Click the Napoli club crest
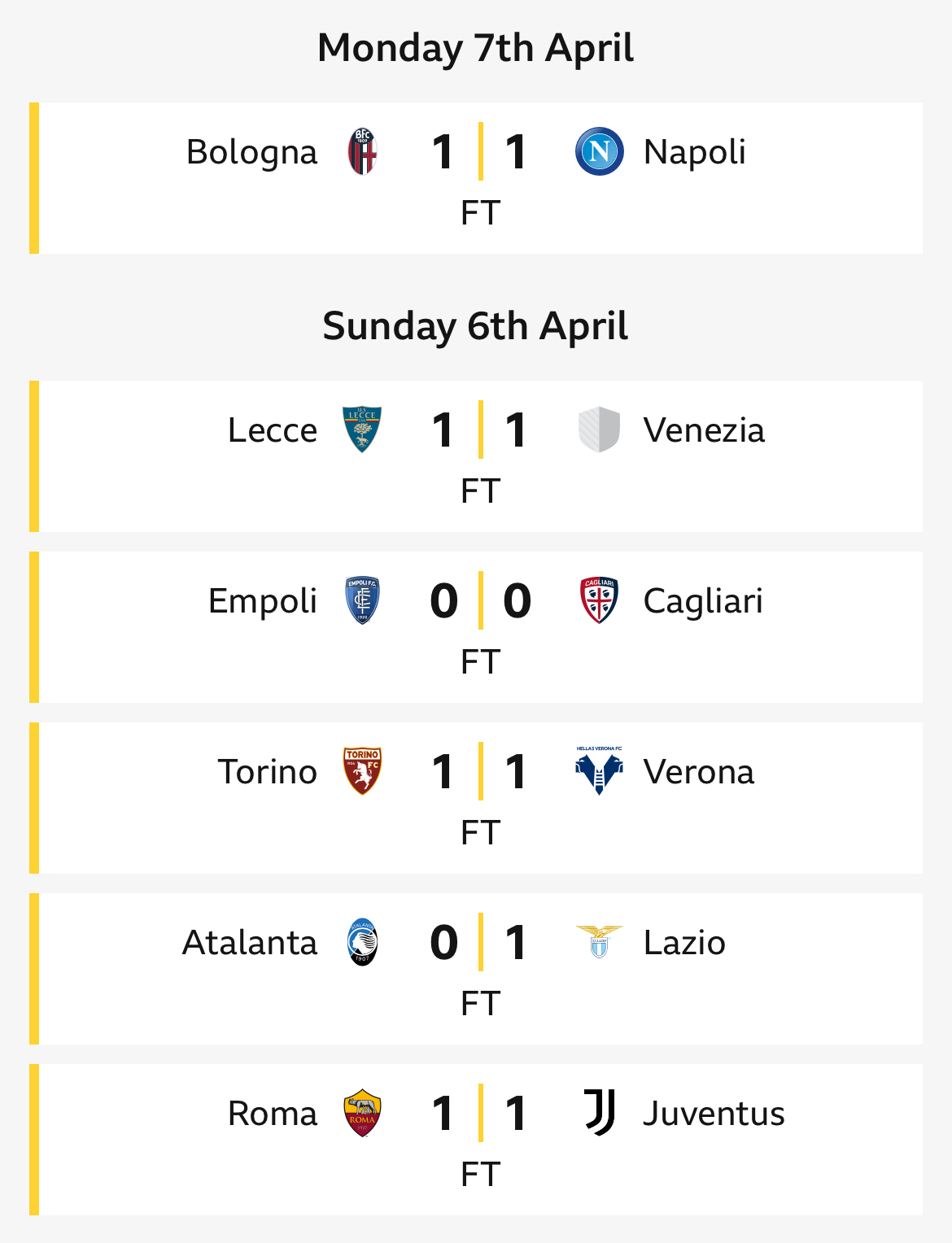The width and height of the screenshot is (952, 1243). (x=600, y=151)
